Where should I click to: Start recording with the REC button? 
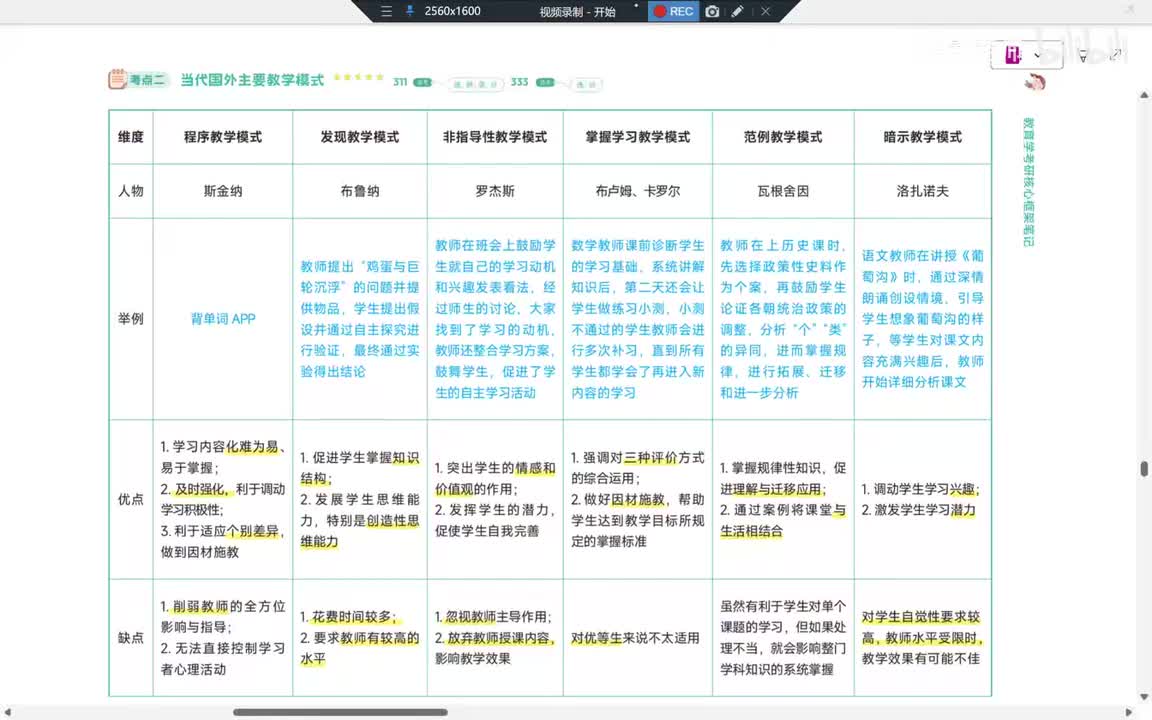coord(673,11)
